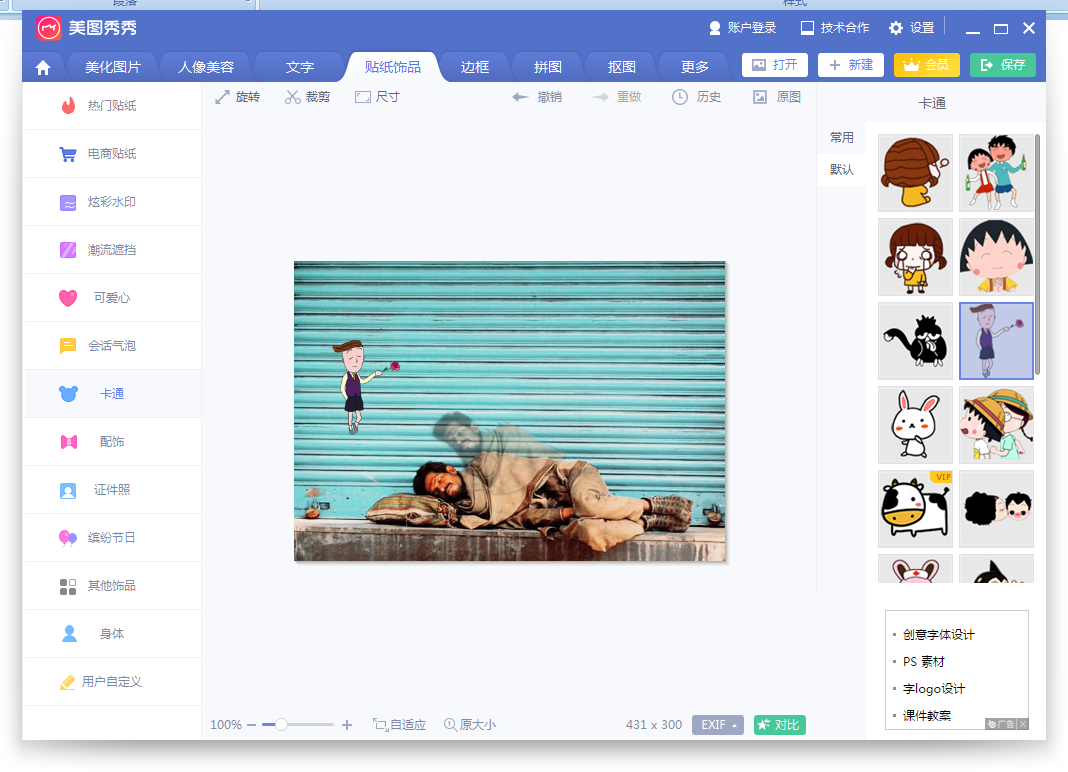Open the 字logo设计 ad link
The width and height of the screenshot is (1068, 772).
[x=934, y=689]
